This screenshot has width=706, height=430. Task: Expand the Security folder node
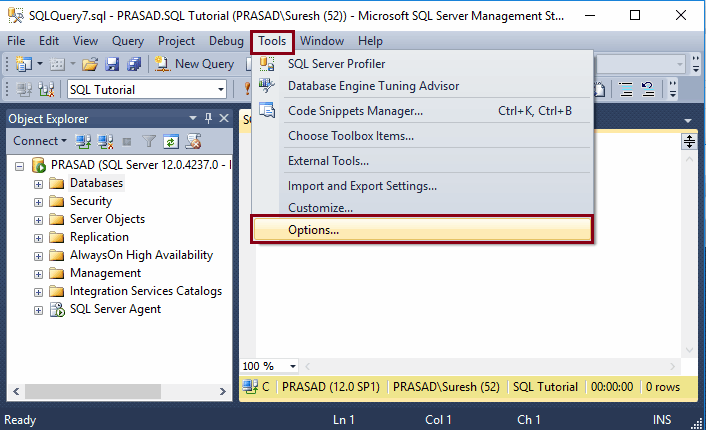pos(38,202)
